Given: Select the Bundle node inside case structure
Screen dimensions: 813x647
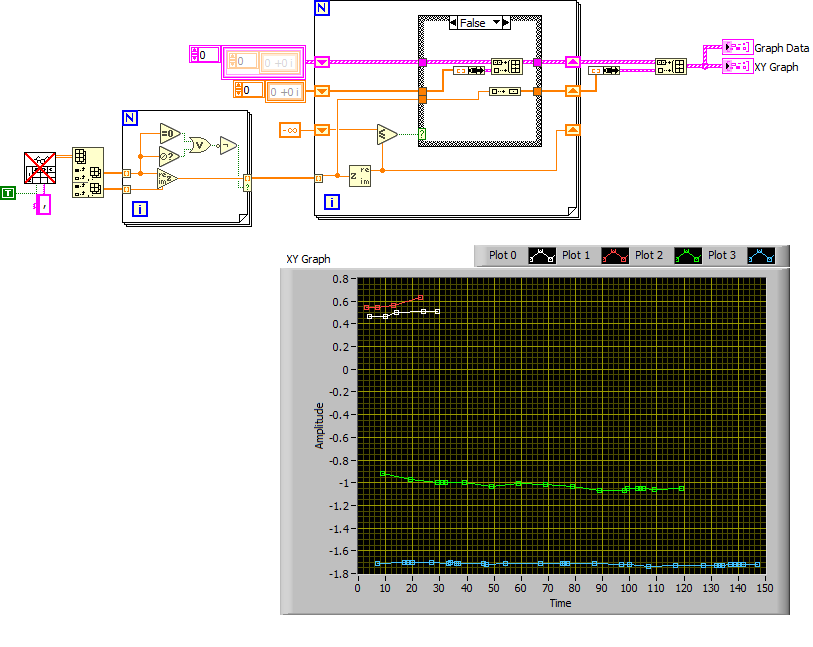Looking at the screenshot, I should click(469, 70).
